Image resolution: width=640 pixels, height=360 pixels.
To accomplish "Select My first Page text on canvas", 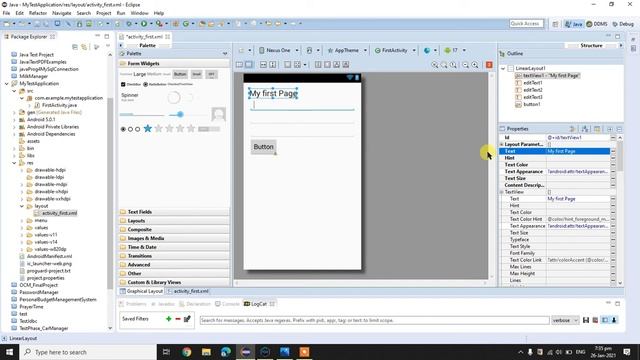I will click(x=273, y=93).
